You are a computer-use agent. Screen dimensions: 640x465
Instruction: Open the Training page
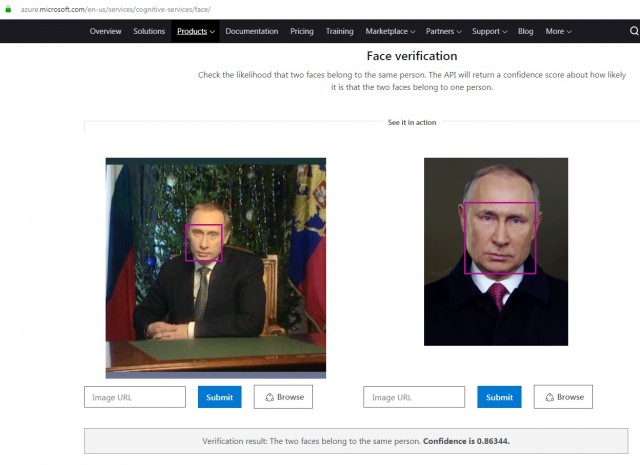pyautogui.click(x=339, y=31)
